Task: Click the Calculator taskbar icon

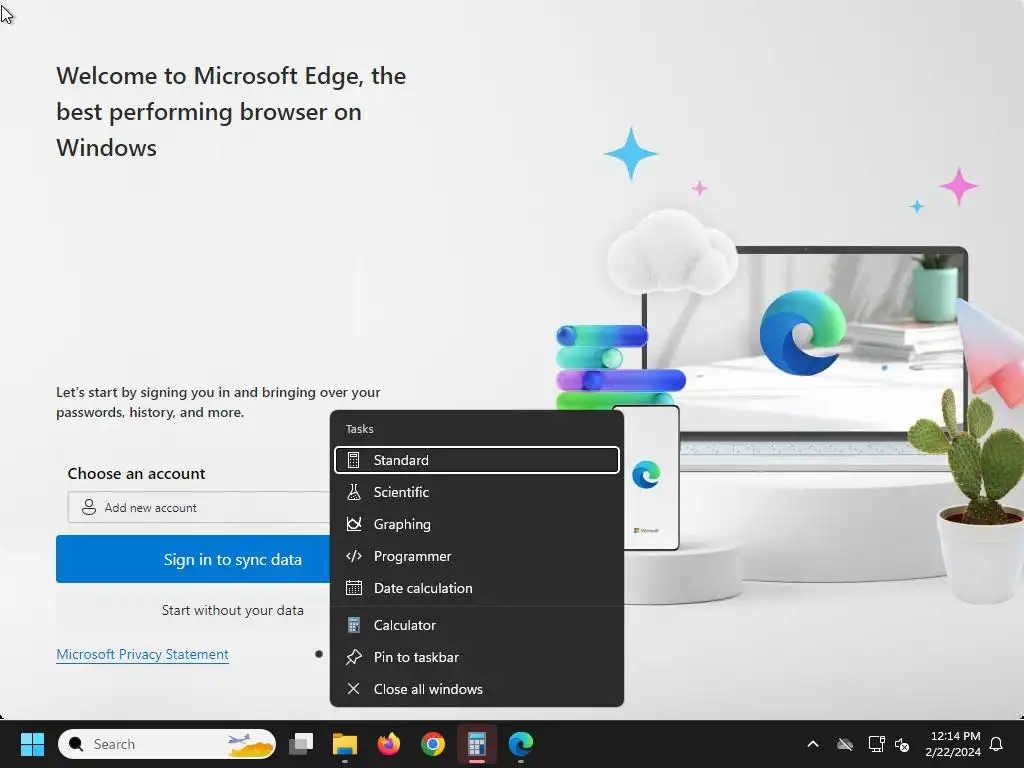Action: pyautogui.click(x=477, y=744)
